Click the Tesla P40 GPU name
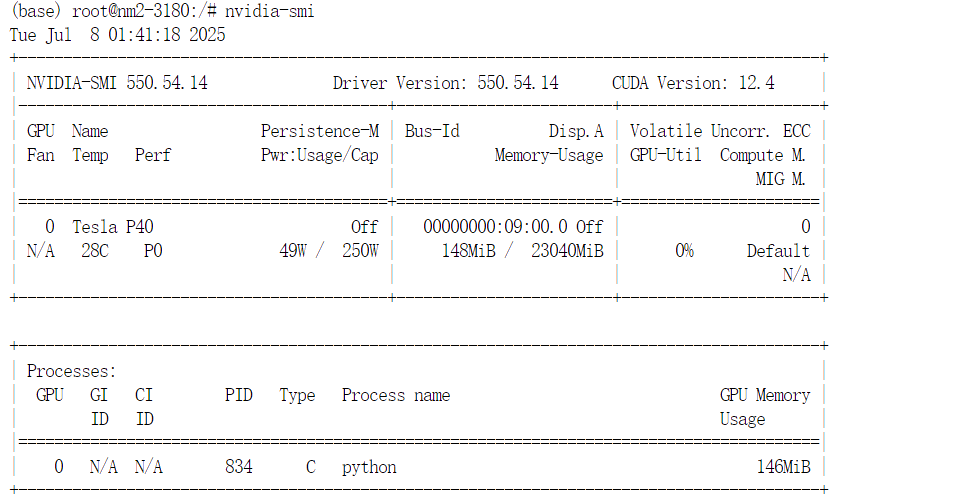957x499 pixels. (x=113, y=227)
